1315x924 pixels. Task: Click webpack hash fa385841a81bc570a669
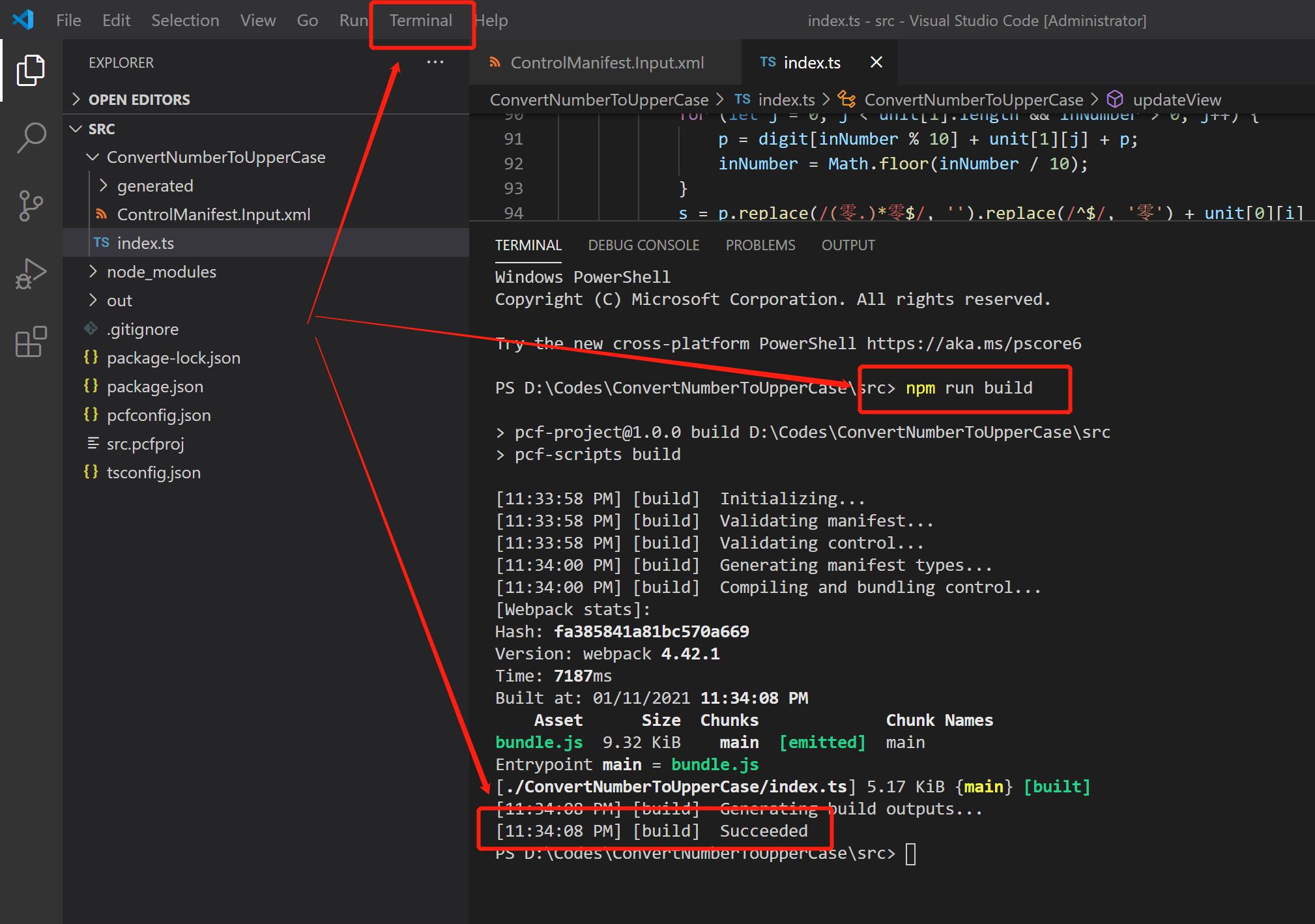(x=651, y=631)
